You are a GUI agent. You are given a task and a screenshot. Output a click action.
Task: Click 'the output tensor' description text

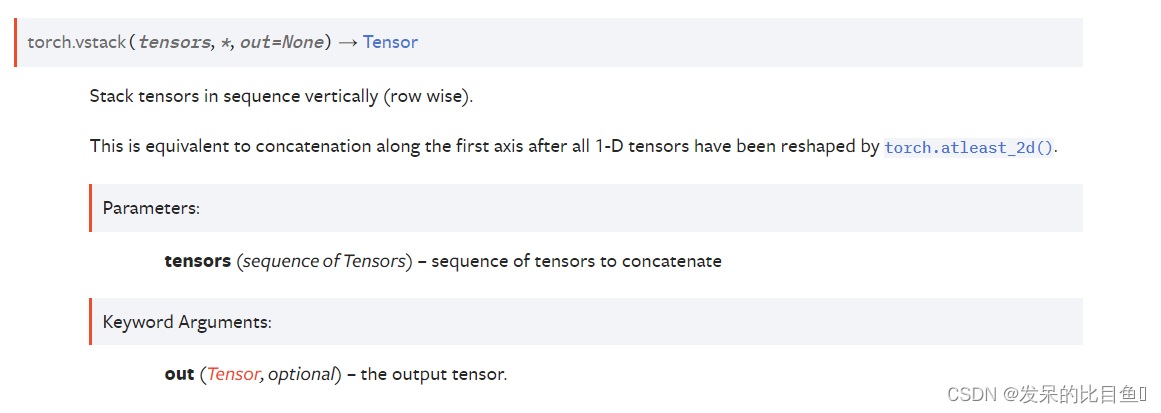(434, 375)
